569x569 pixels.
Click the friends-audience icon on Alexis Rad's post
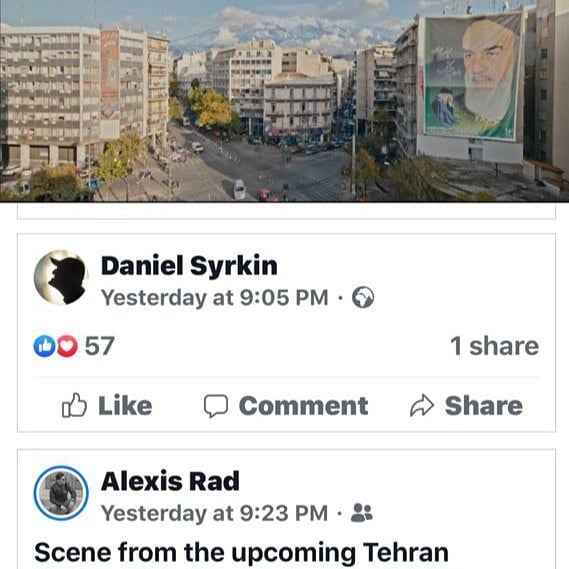[362, 513]
